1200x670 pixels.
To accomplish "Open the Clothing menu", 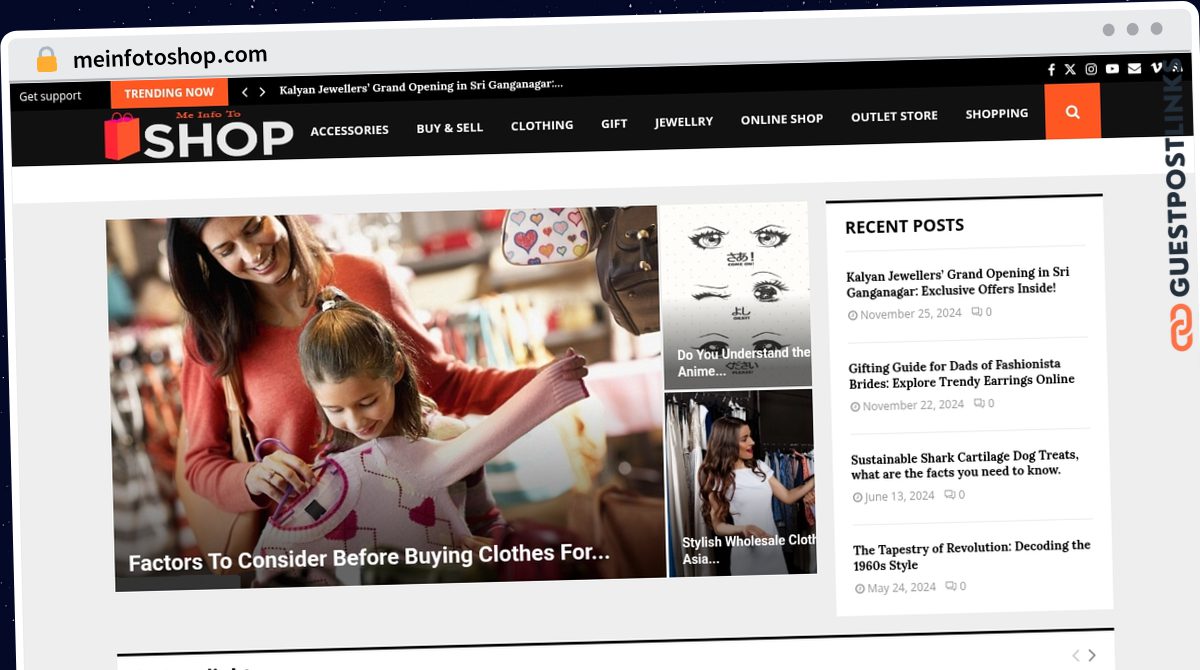I will [542, 125].
